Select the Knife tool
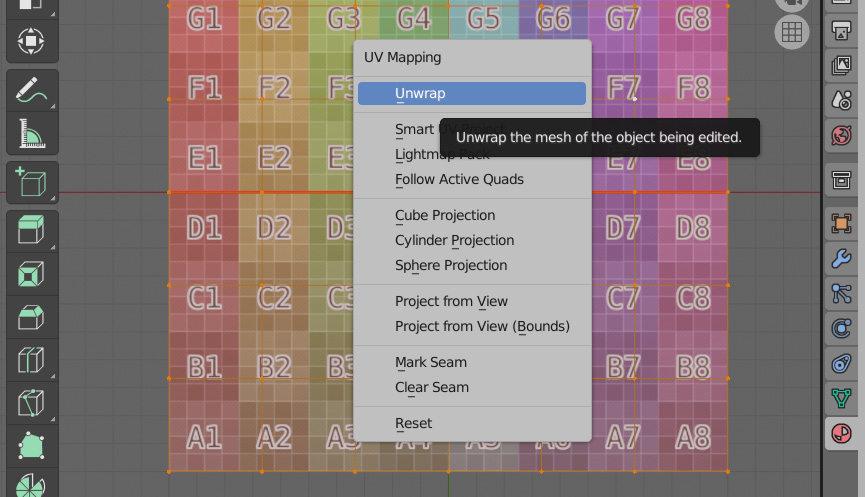Viewport: 865px width, 497px height. pos(32,403)
